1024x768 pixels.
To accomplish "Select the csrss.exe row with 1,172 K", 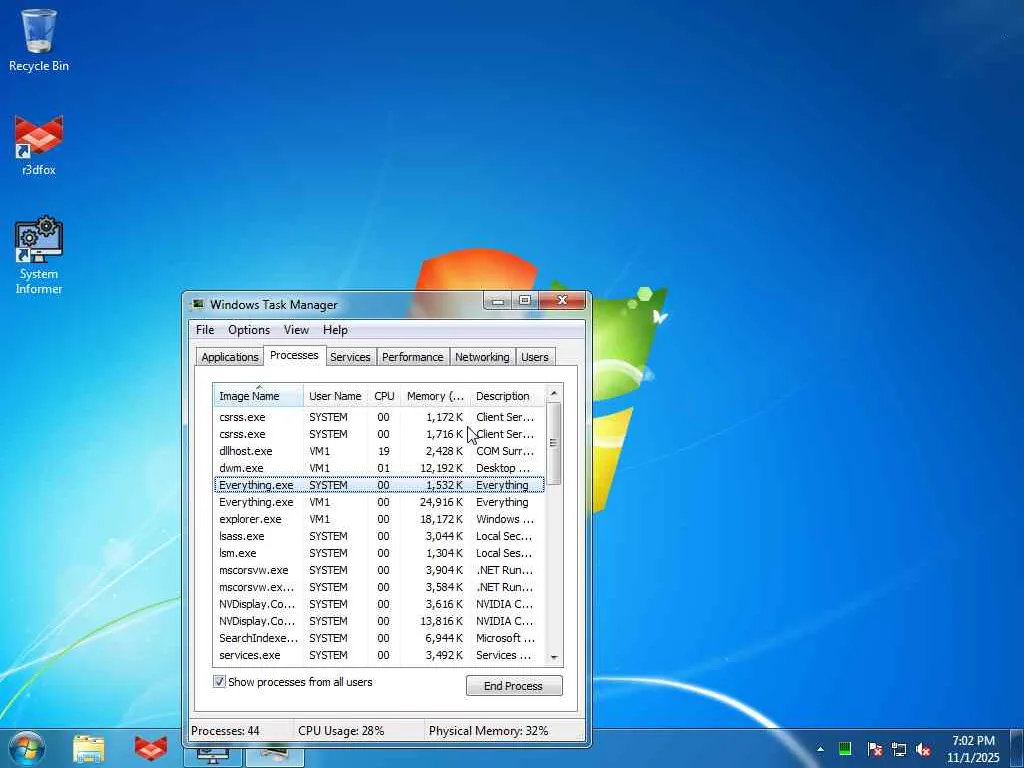I will tap(379, 417).
